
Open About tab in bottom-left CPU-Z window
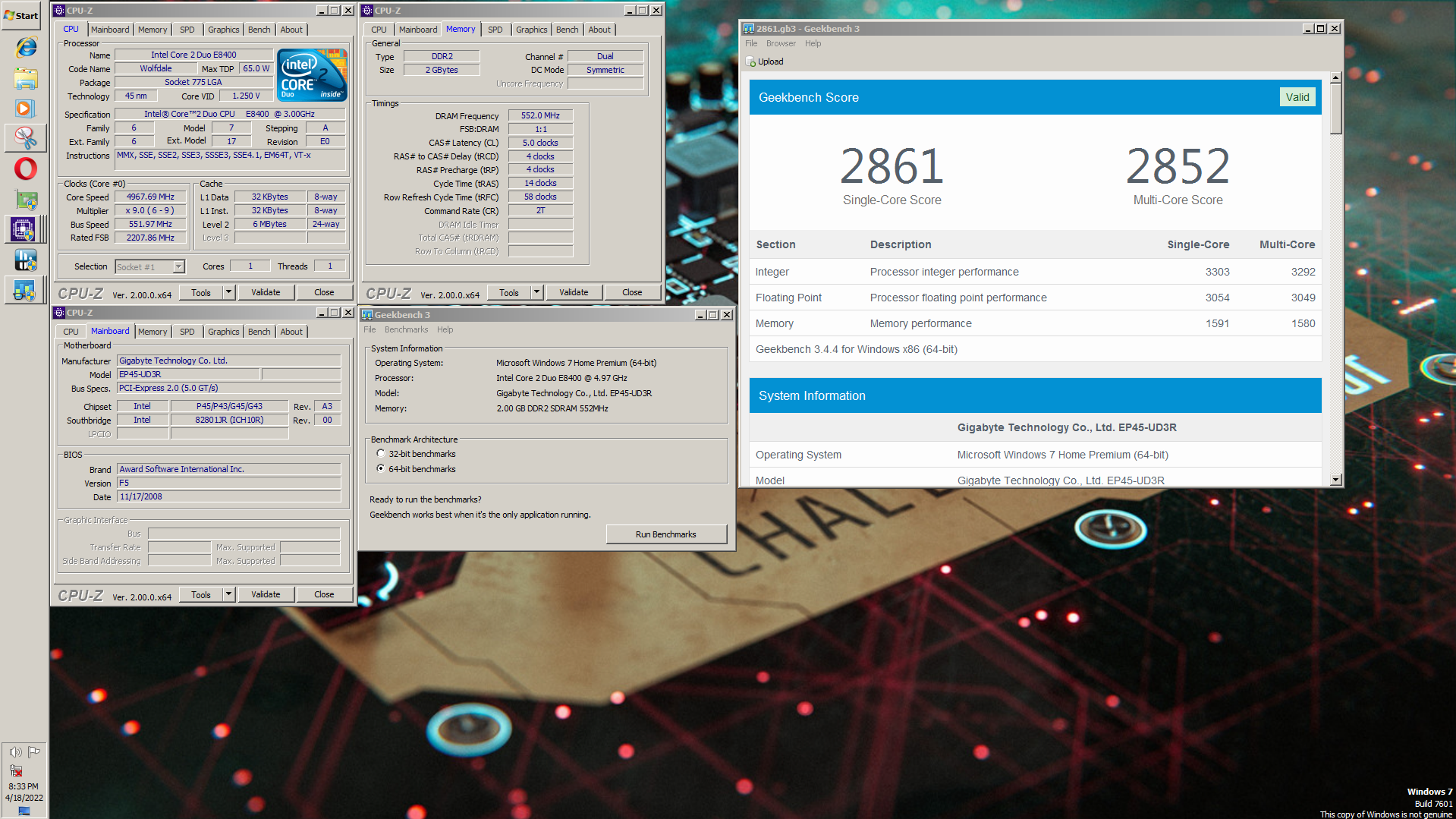[291, 332]
